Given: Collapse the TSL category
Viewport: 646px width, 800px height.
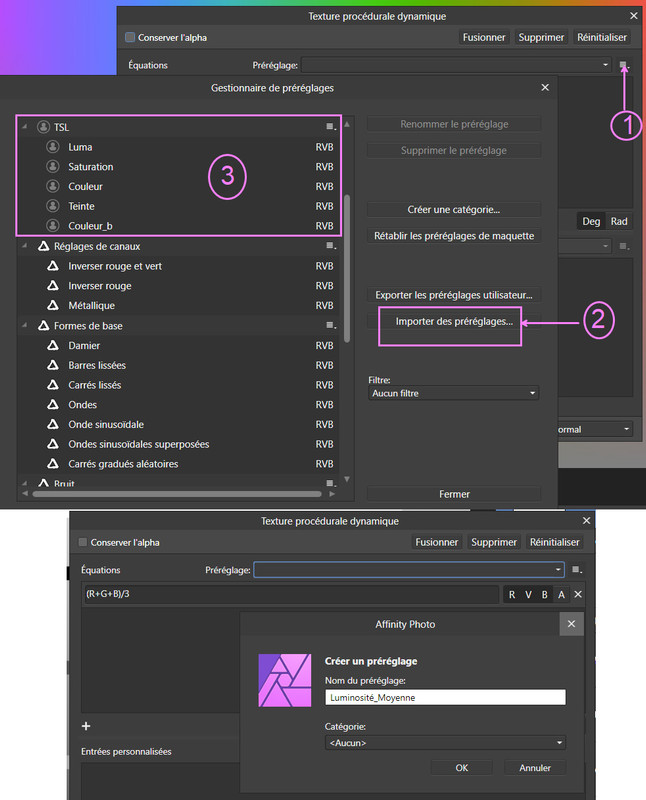Looking at the screenshot, I should [x=24, y=127].
